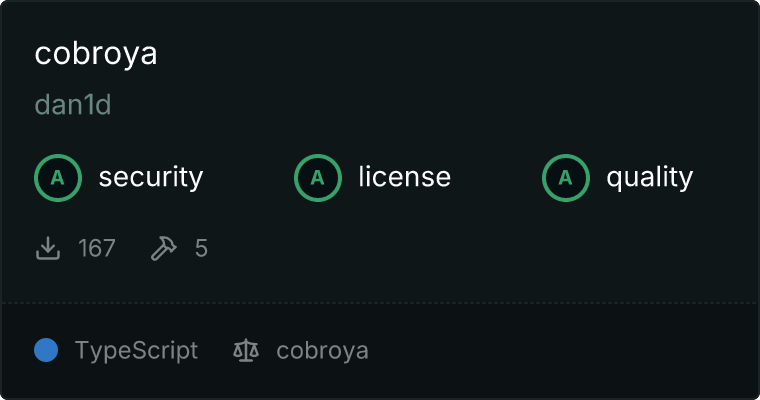Click the balance scale license icon
The height and width of the screenshot is (400, 760).
coord(246,350)
